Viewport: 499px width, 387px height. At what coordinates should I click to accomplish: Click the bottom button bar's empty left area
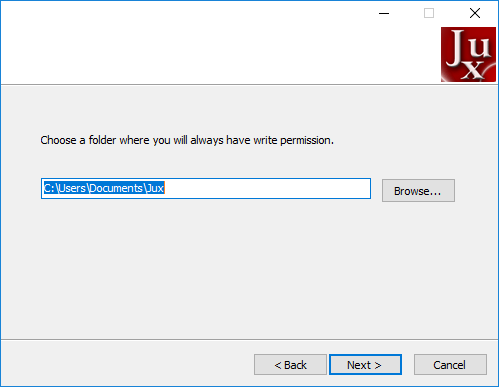pyautogui.click(x=127, y=363)
